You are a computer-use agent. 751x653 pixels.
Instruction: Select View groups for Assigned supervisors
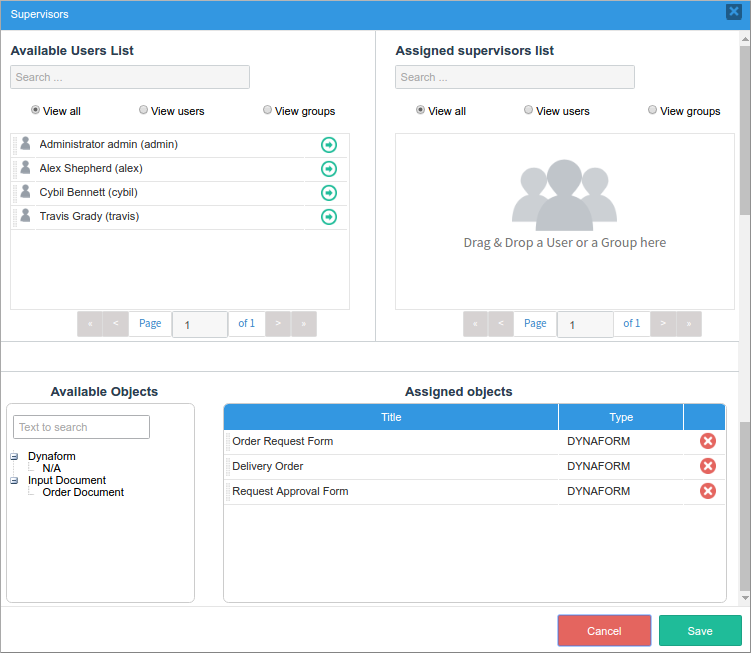[653, 110]
